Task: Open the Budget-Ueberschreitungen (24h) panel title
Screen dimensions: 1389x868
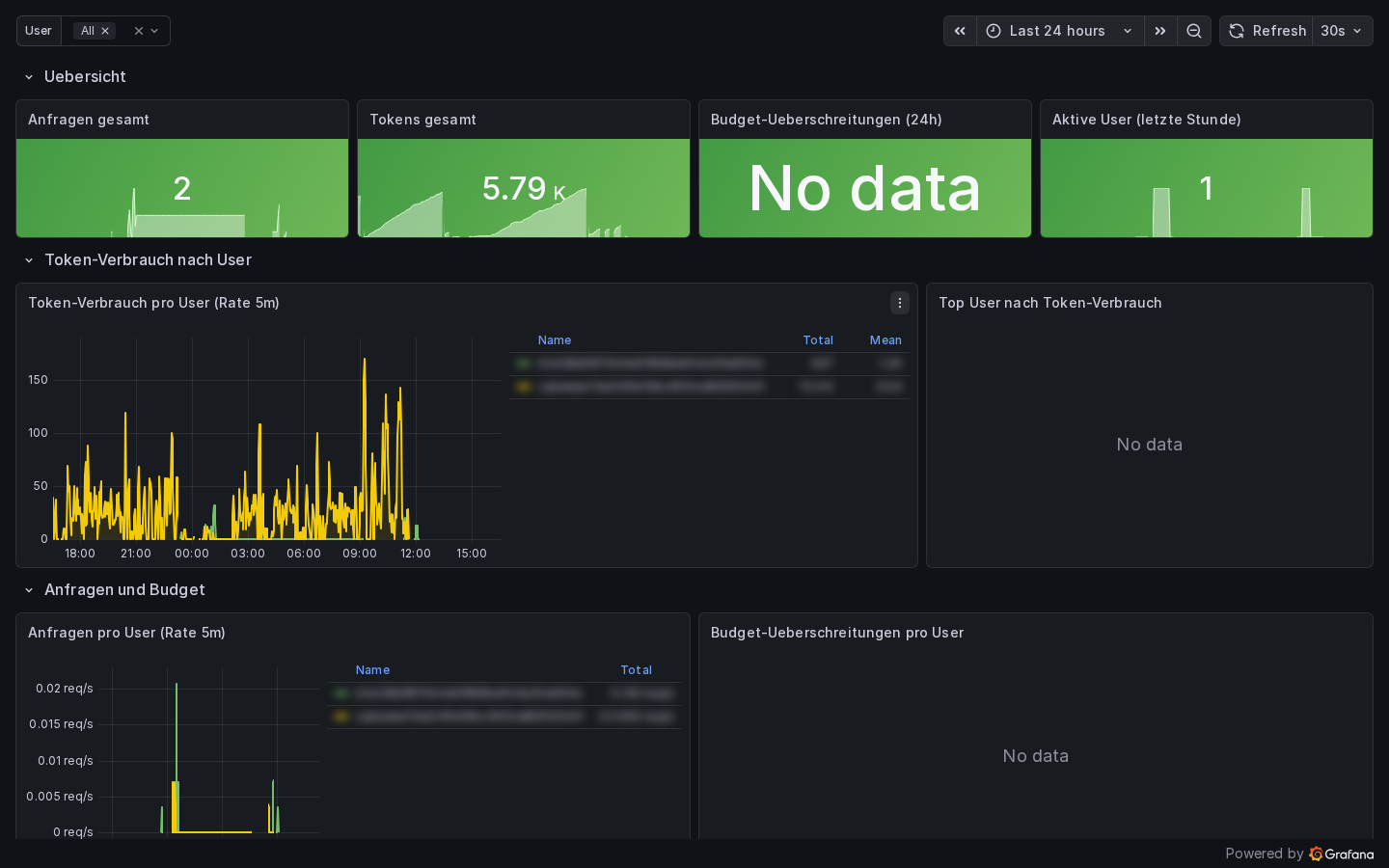Action: [x=827, y=120]
